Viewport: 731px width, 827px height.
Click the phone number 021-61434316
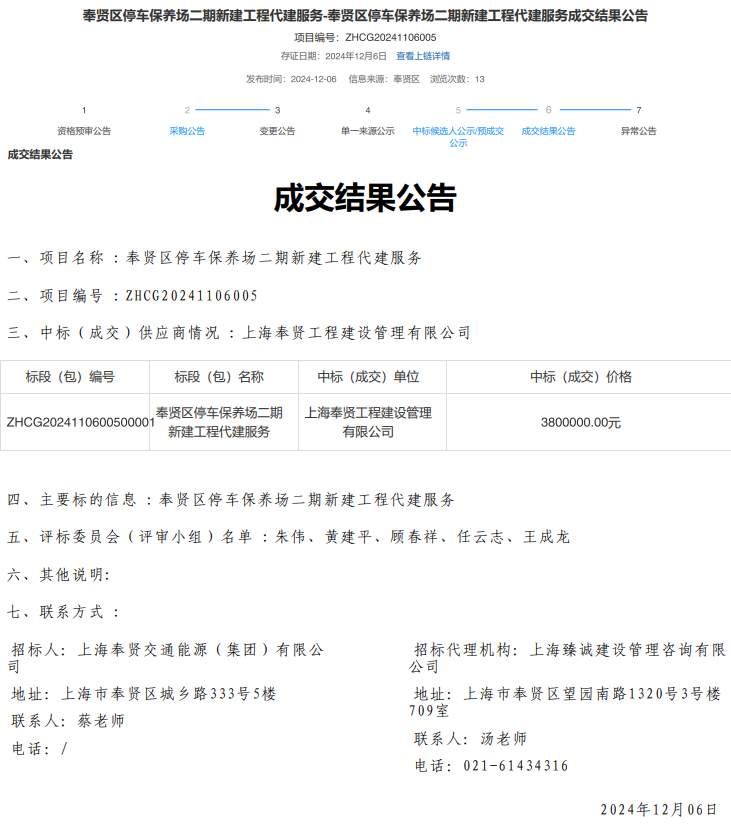[x=515, y=766]
